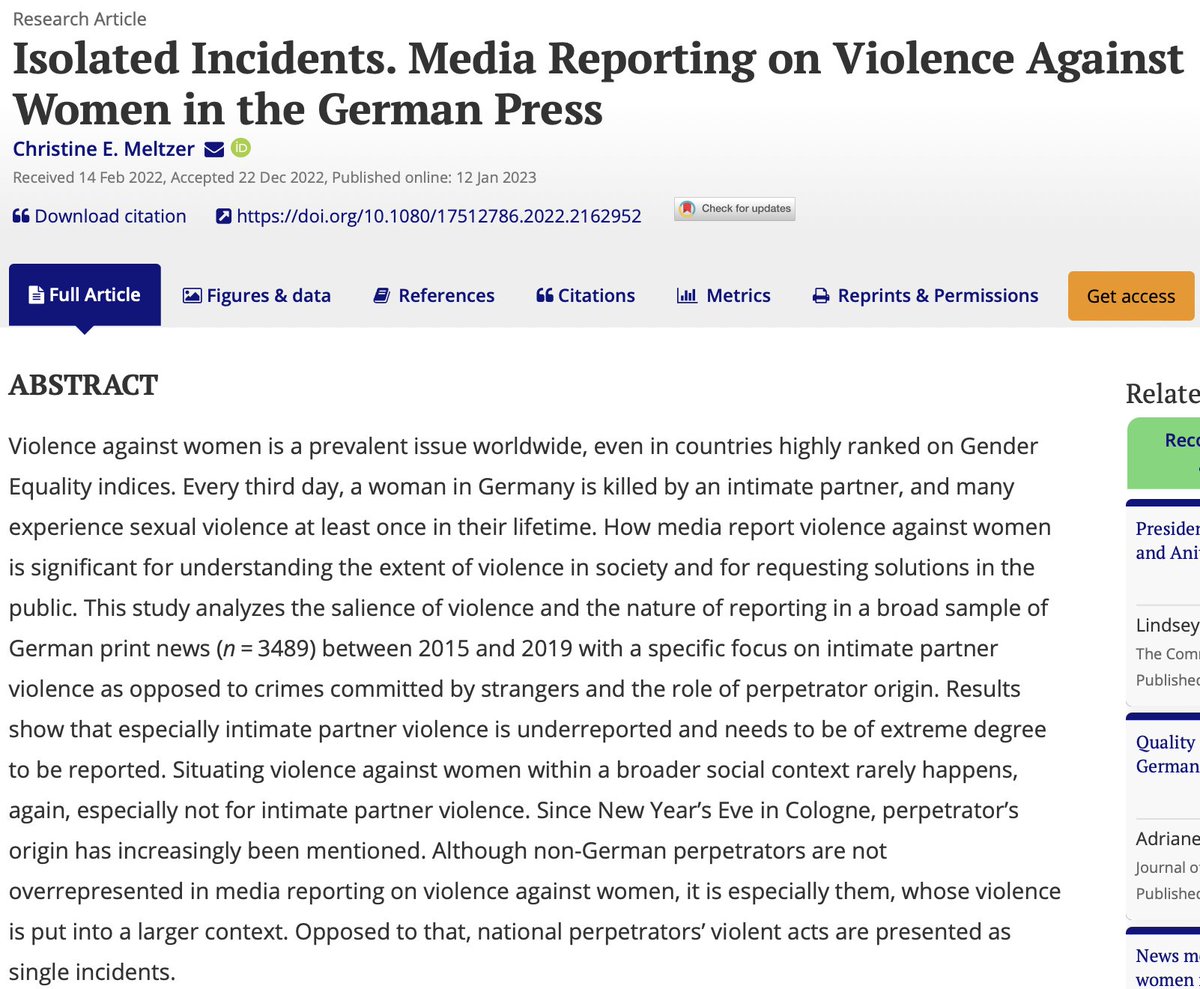Open Reprints & Permissions tab
Viewport: 1200px width, 989px height.
pos(926,295)
